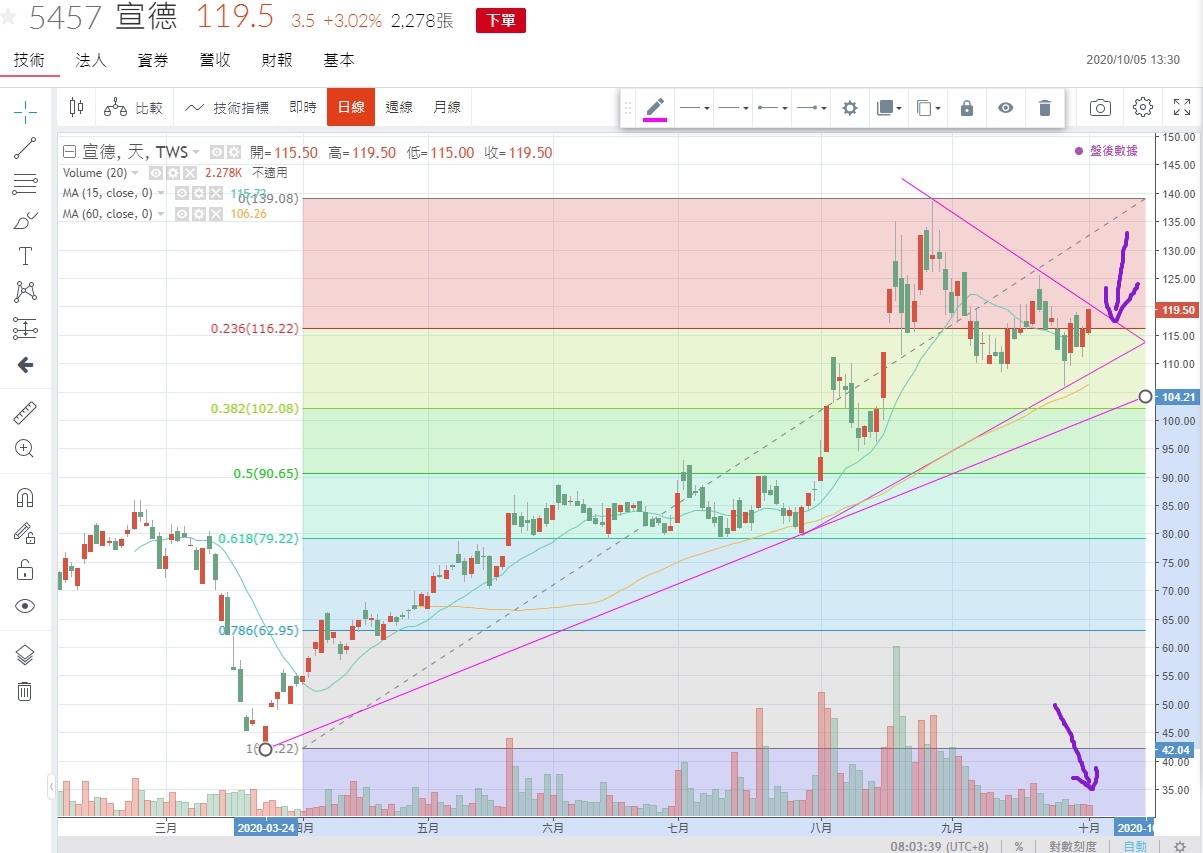Toggle visibility of MA 60 indicator
This screenshot has width=1203, height=853.
[x=182, y=214]
